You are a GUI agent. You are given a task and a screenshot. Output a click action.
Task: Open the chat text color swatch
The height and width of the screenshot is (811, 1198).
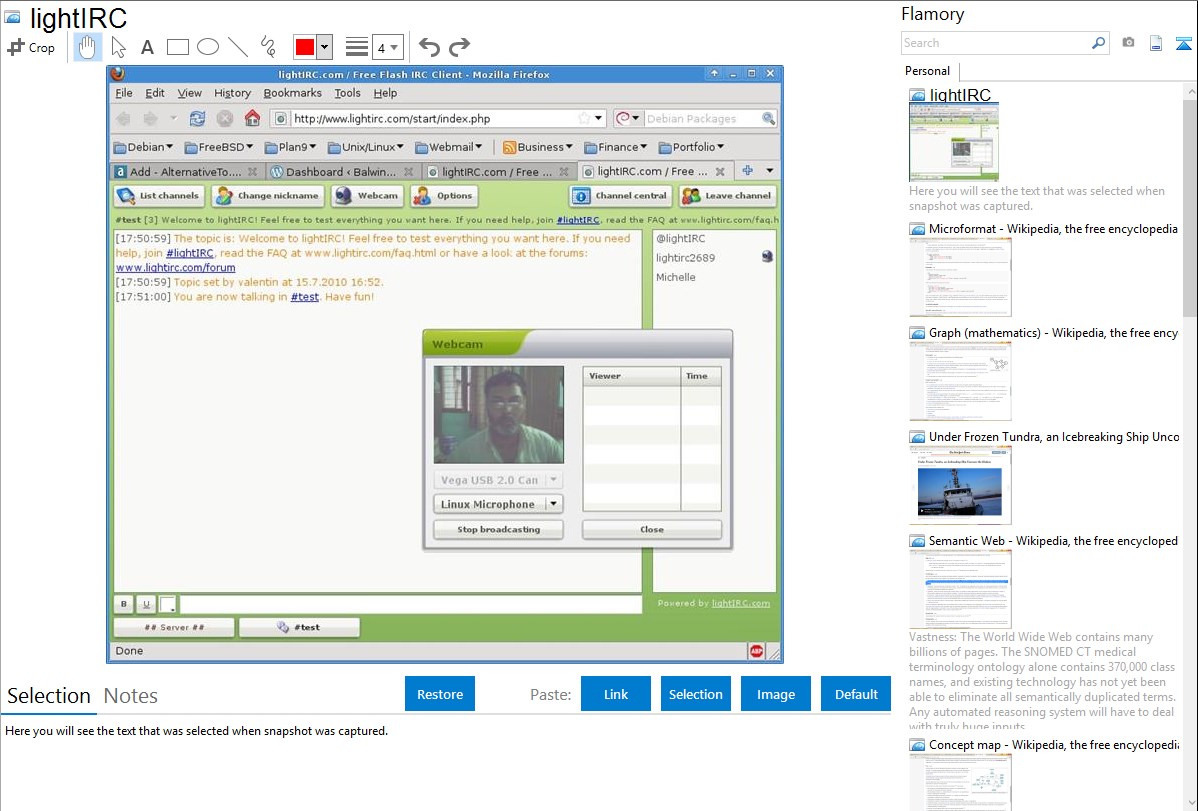[168, 605]
